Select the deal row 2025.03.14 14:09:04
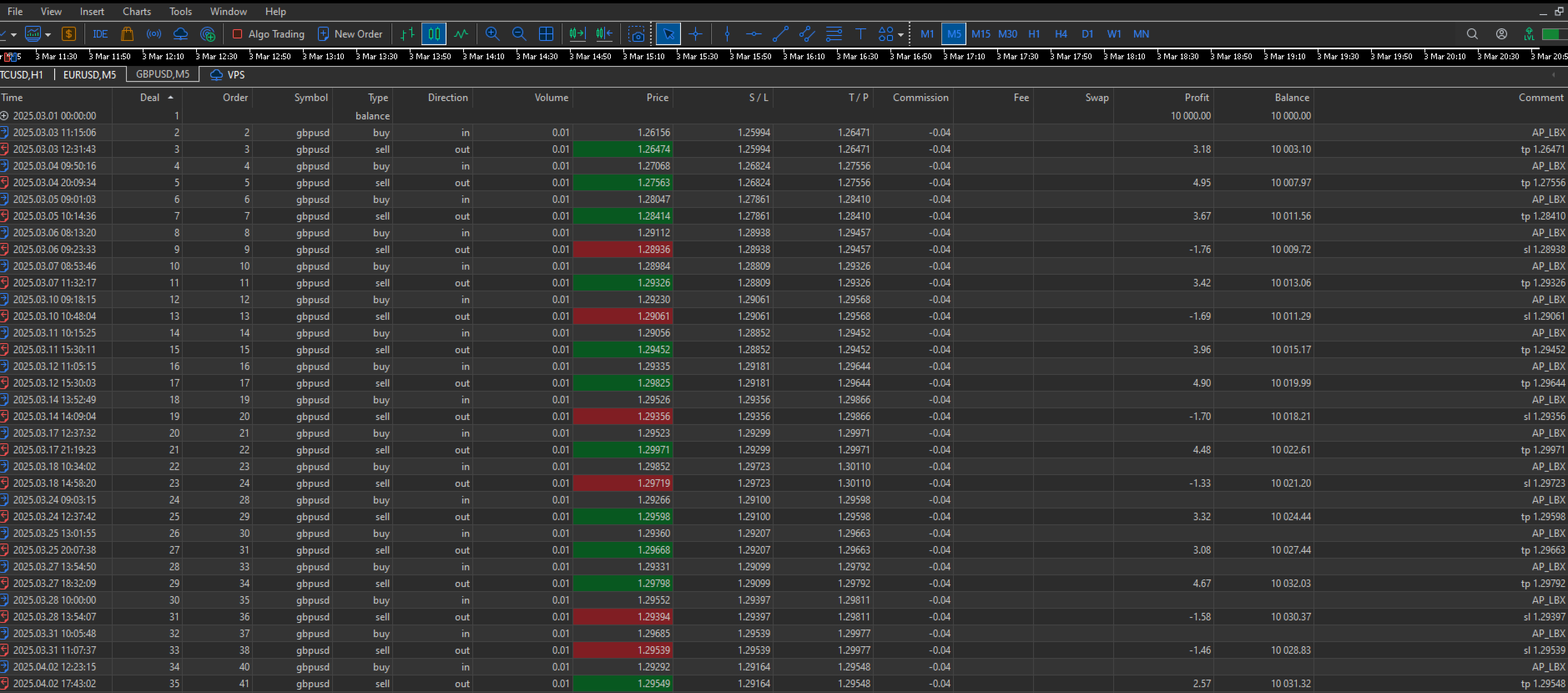 (784, 417)
